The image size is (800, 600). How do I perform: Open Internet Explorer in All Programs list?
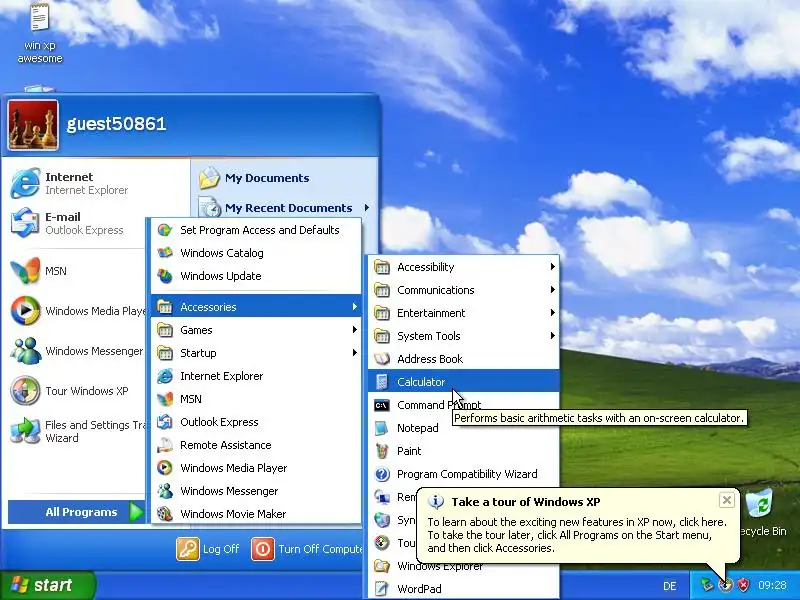click(x=256, y=376)
